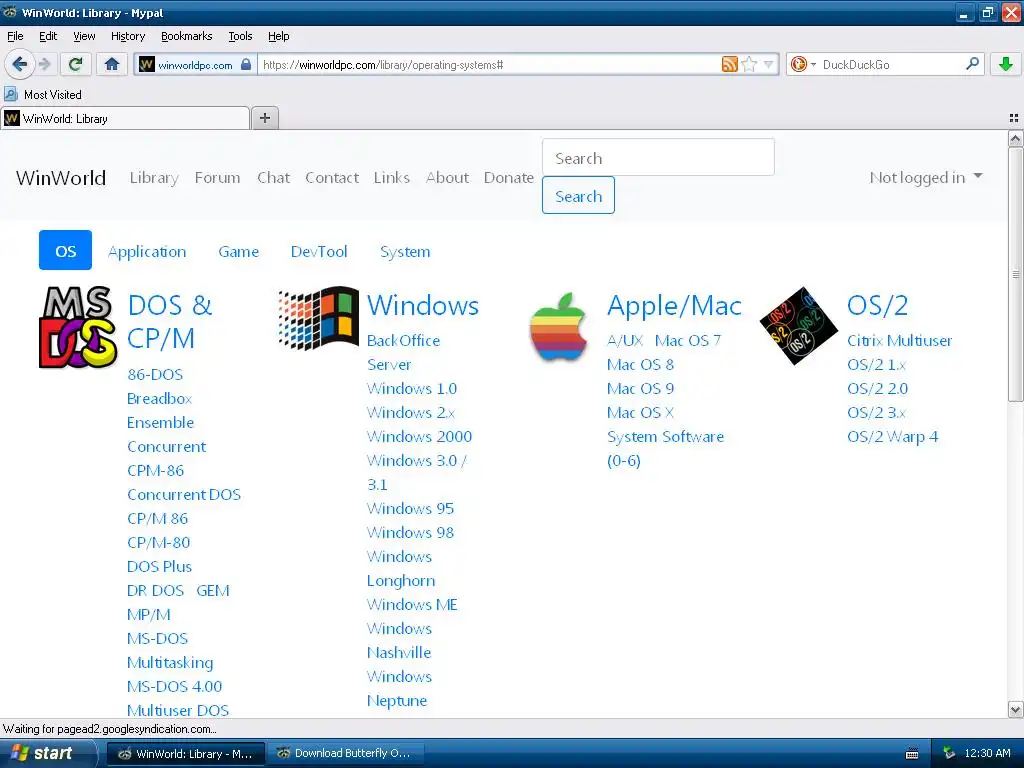Screen dimensions: 1024x768
Task: Click the DuckDuckGo search input box
Action: click(x=891, y=64)
